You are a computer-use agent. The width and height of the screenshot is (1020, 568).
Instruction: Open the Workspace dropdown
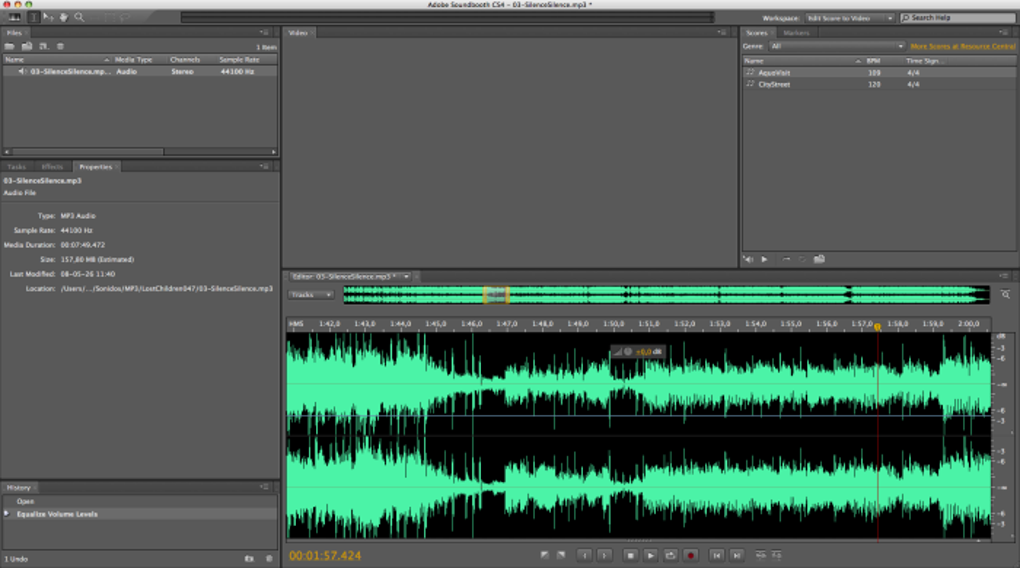click(849, 18)
